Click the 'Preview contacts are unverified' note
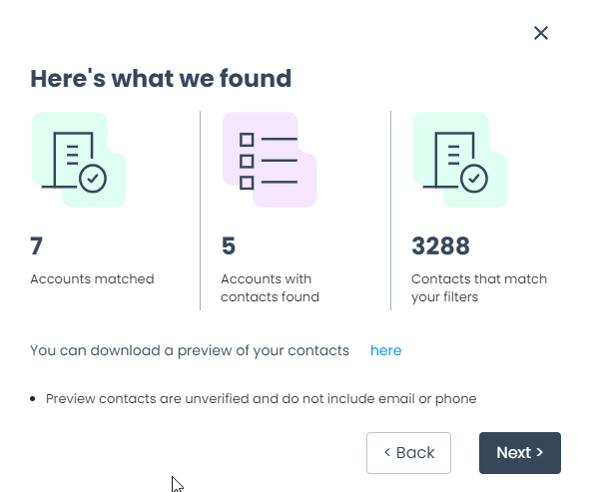The height and width of the screenshot is (492, 589). 261,398
